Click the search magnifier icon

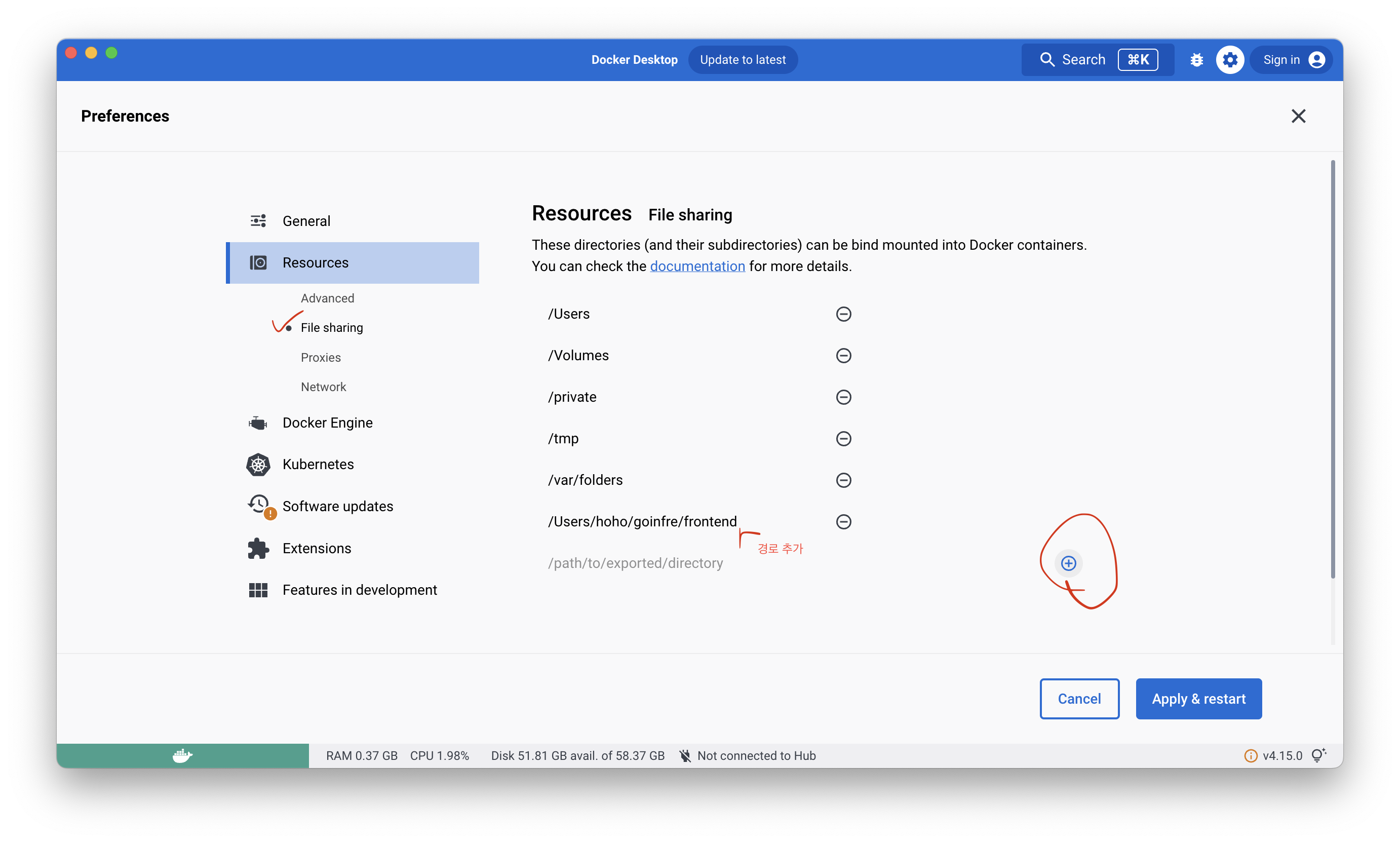tap(1047, 60)
